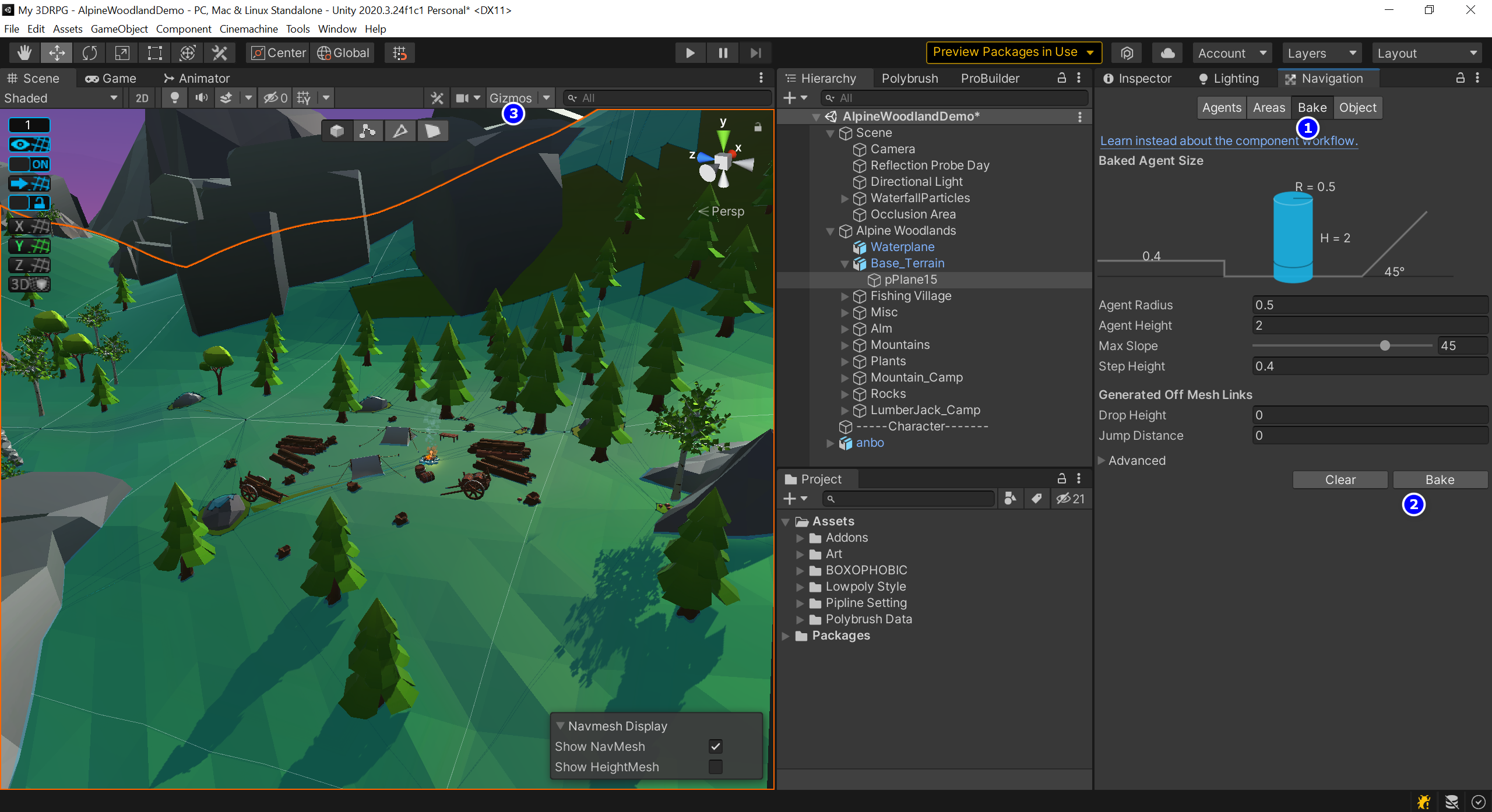Toggle hidden objects visibility count

tap(276, 98)
